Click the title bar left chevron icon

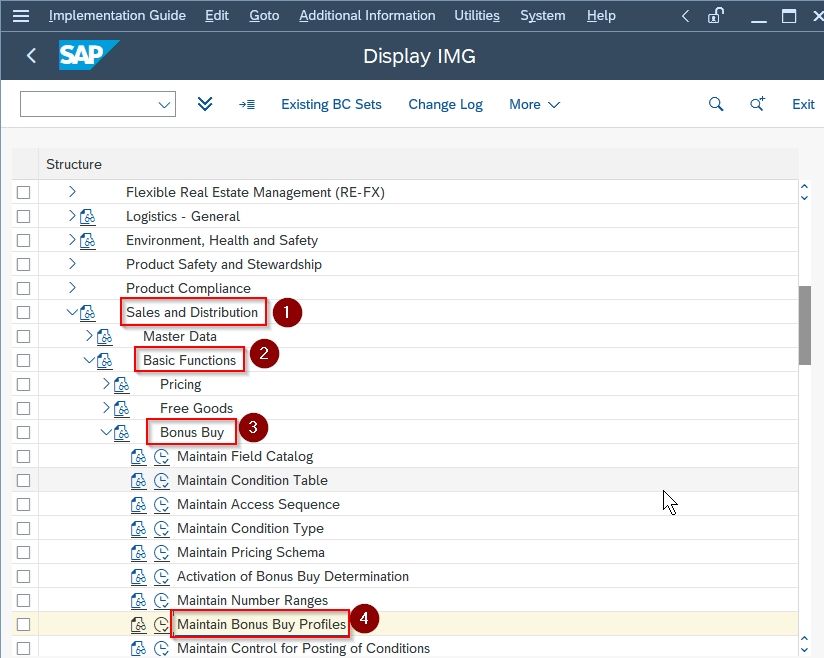pos(685,16)
